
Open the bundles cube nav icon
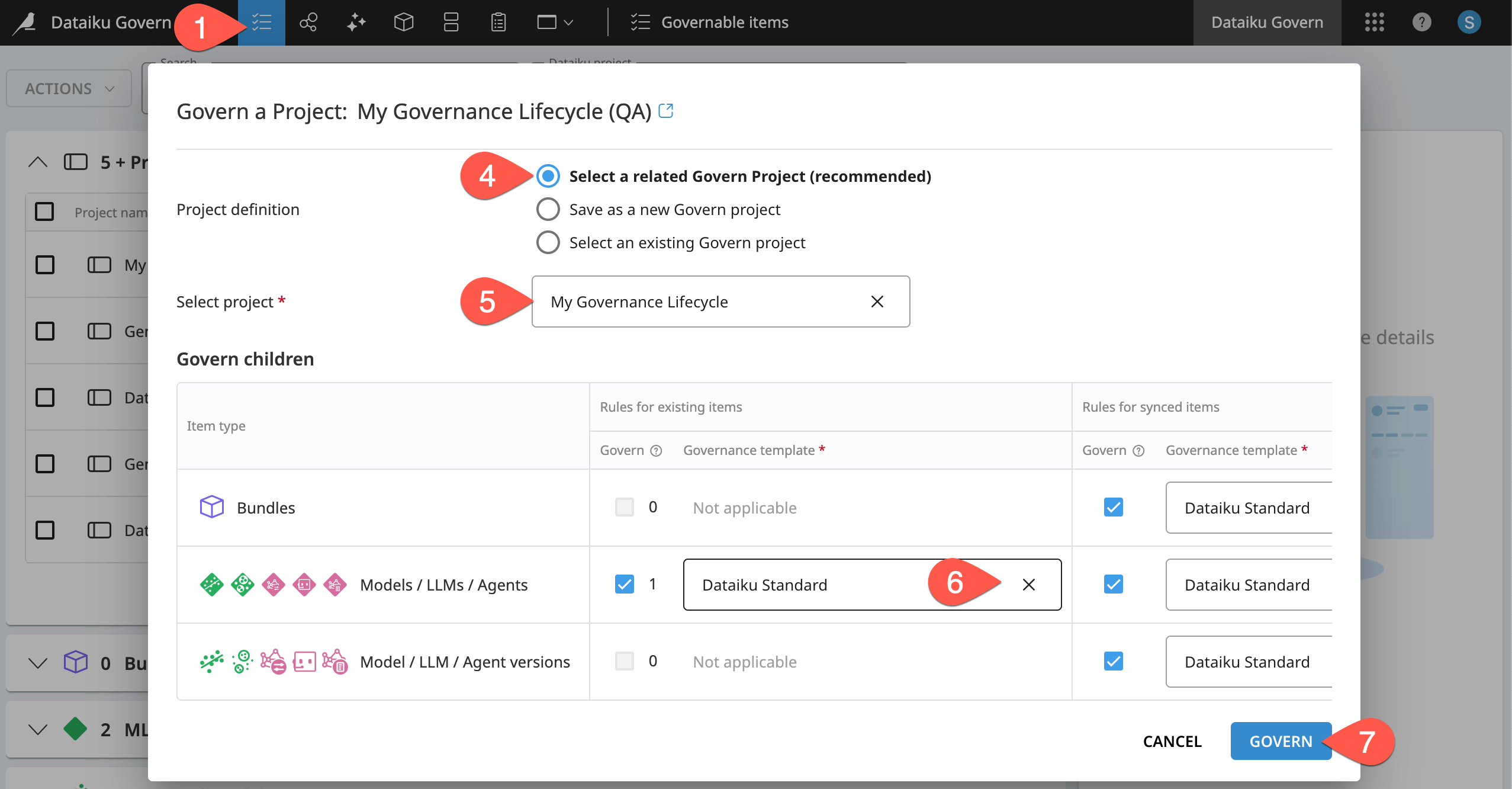(403, 23)
